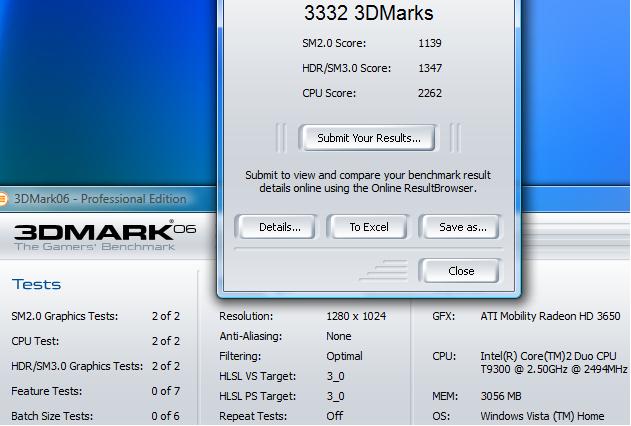The height and width of the screenshot is (426, 631).
Task: Open the Details dialog
Action: point(277,227)
